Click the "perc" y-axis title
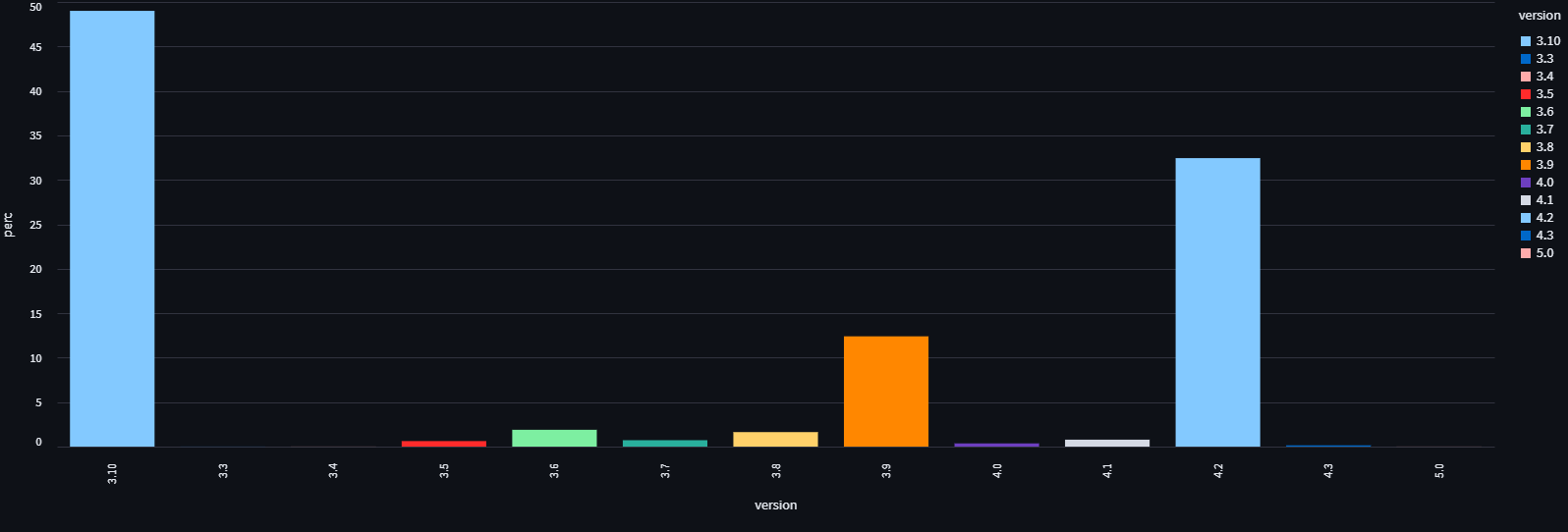The width and height of the screenshot is (1568, 532). coord(9,225)
